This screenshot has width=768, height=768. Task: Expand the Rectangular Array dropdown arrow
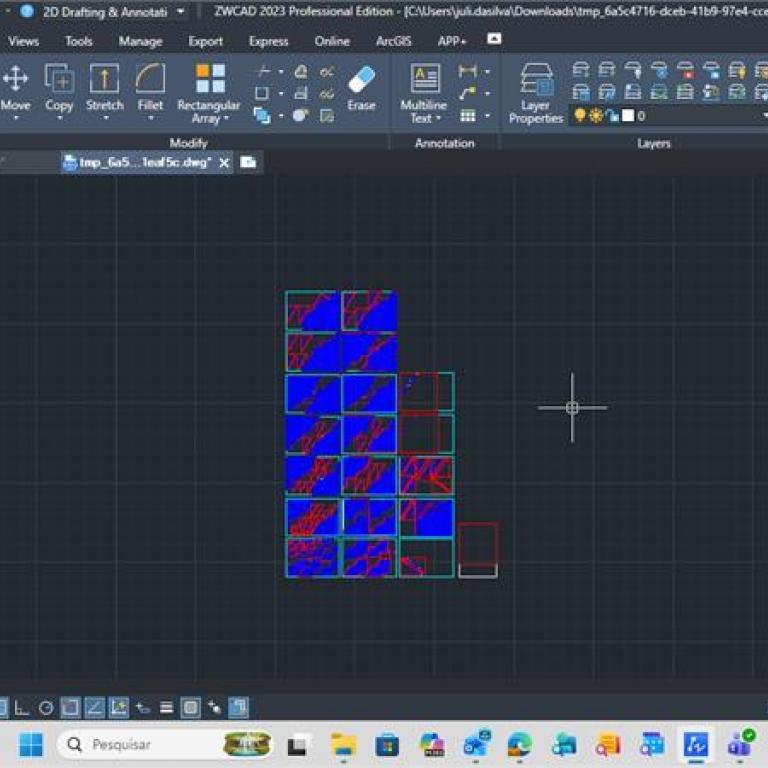coord(226,119)
